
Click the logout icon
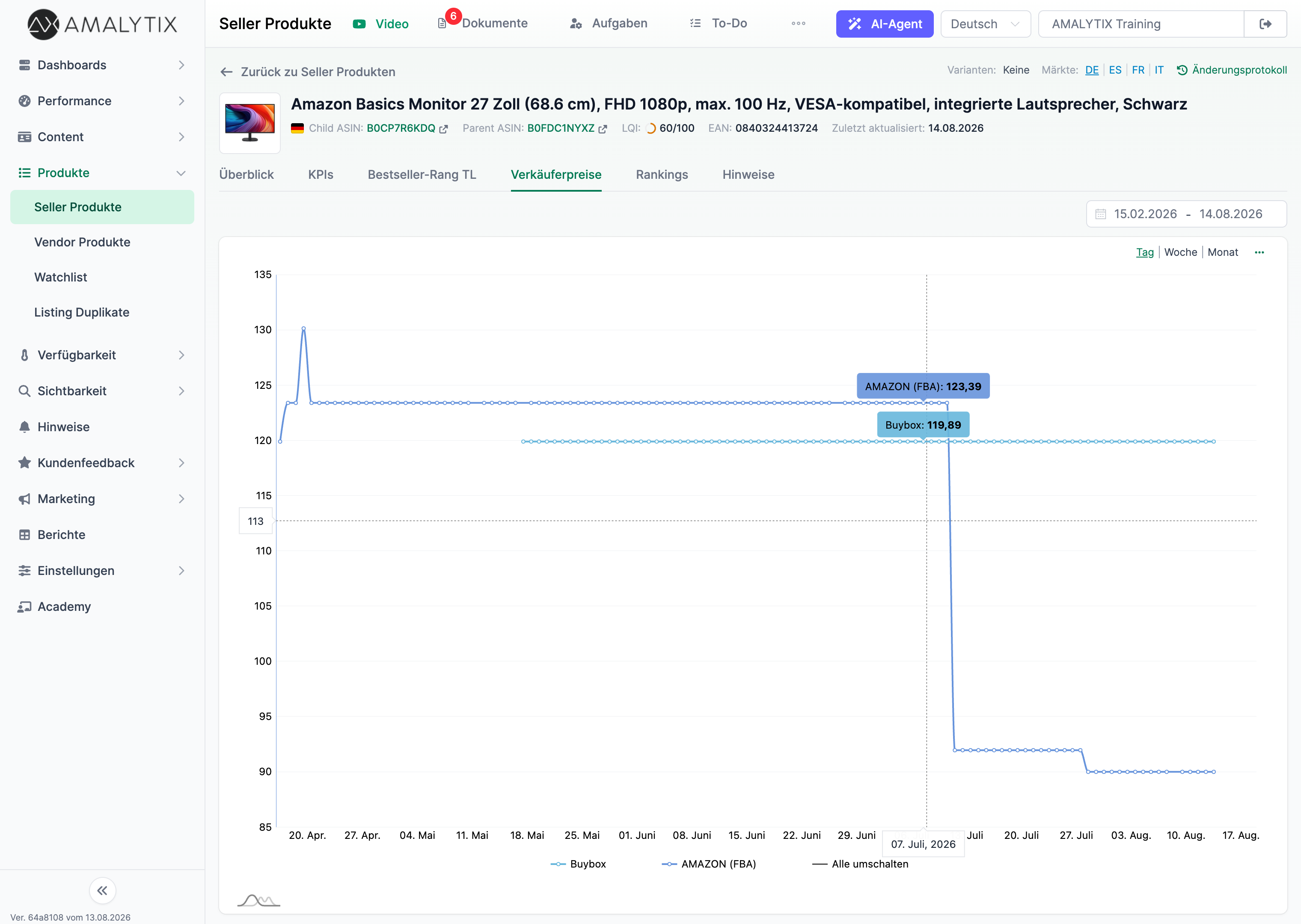(x=1265, y=24)
